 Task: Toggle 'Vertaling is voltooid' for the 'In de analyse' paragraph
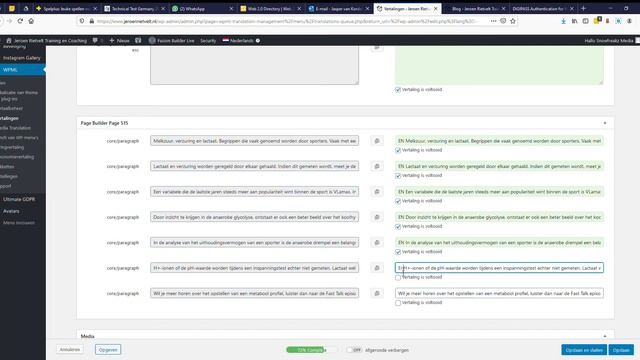pos(398,252)
